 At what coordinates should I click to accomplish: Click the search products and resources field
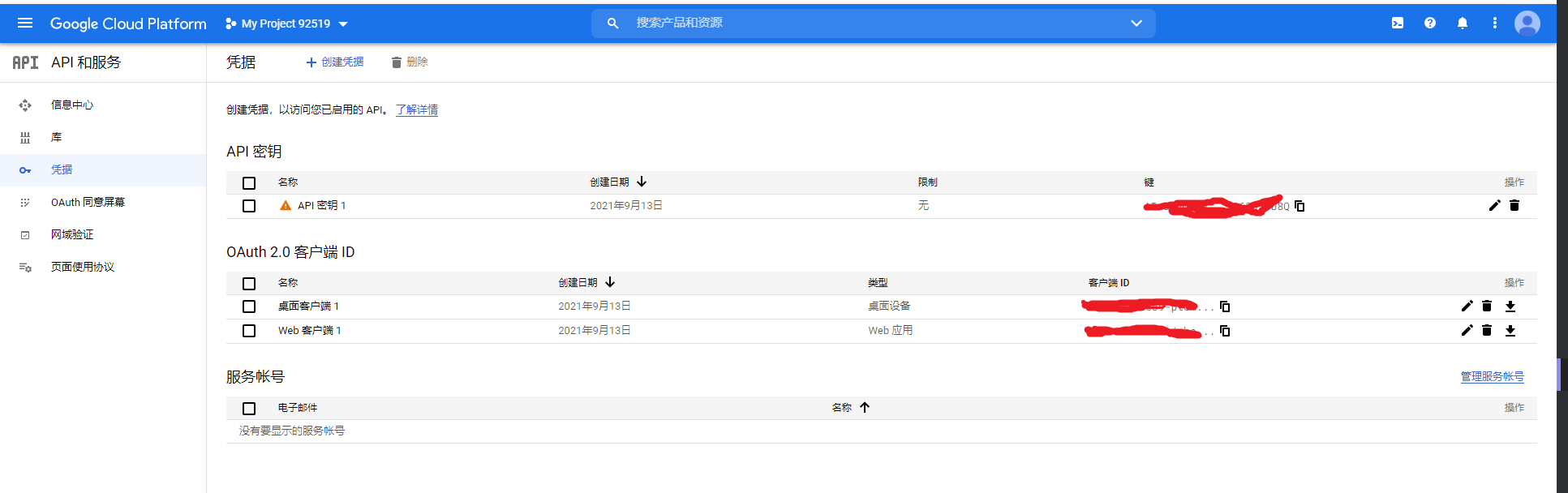point(874,24)
